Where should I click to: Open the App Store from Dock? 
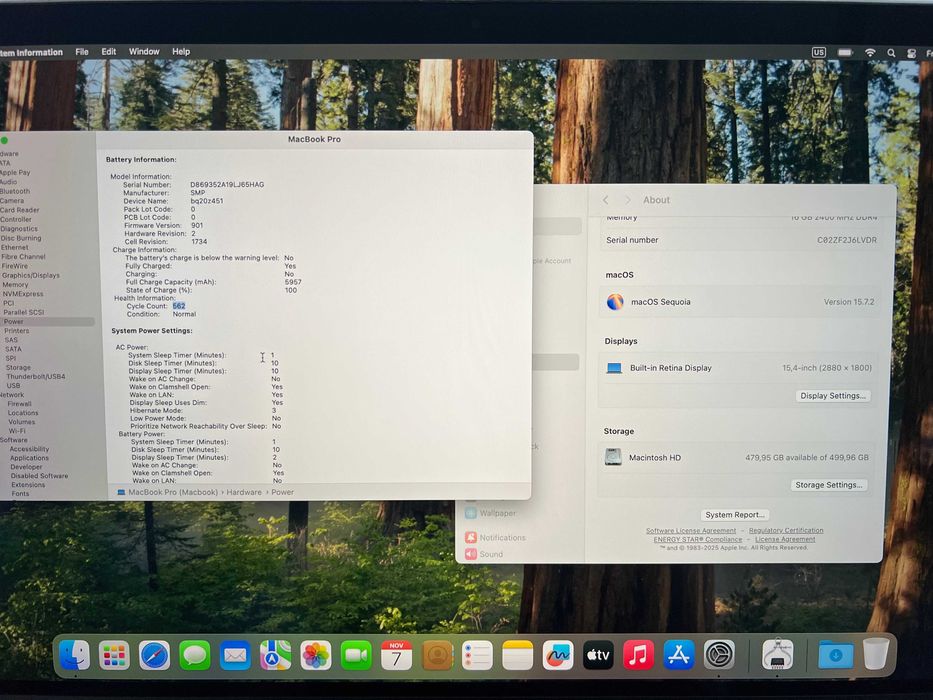(679, 655)
